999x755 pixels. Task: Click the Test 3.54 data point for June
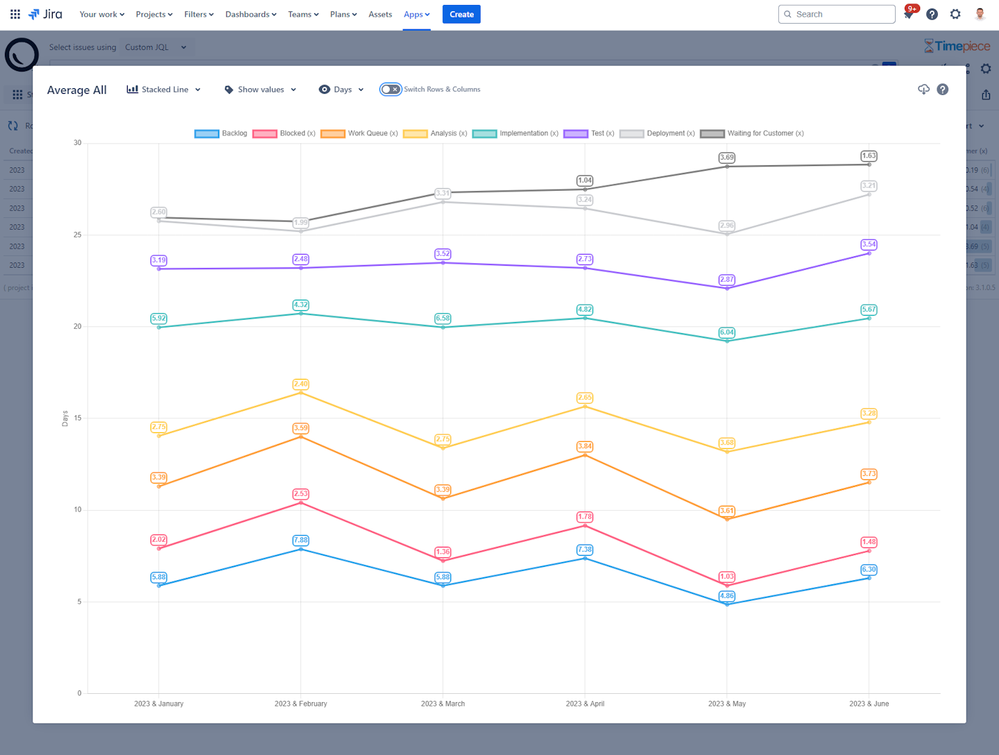[x=869, y=253]
